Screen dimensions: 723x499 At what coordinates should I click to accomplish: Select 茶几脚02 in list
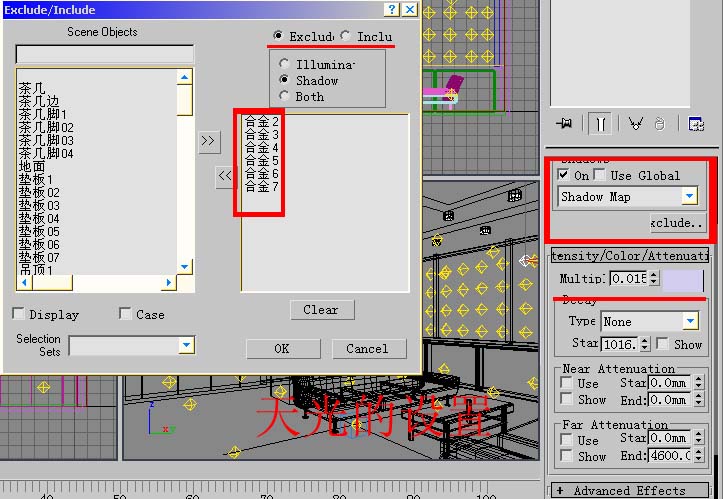click(46, 127)
